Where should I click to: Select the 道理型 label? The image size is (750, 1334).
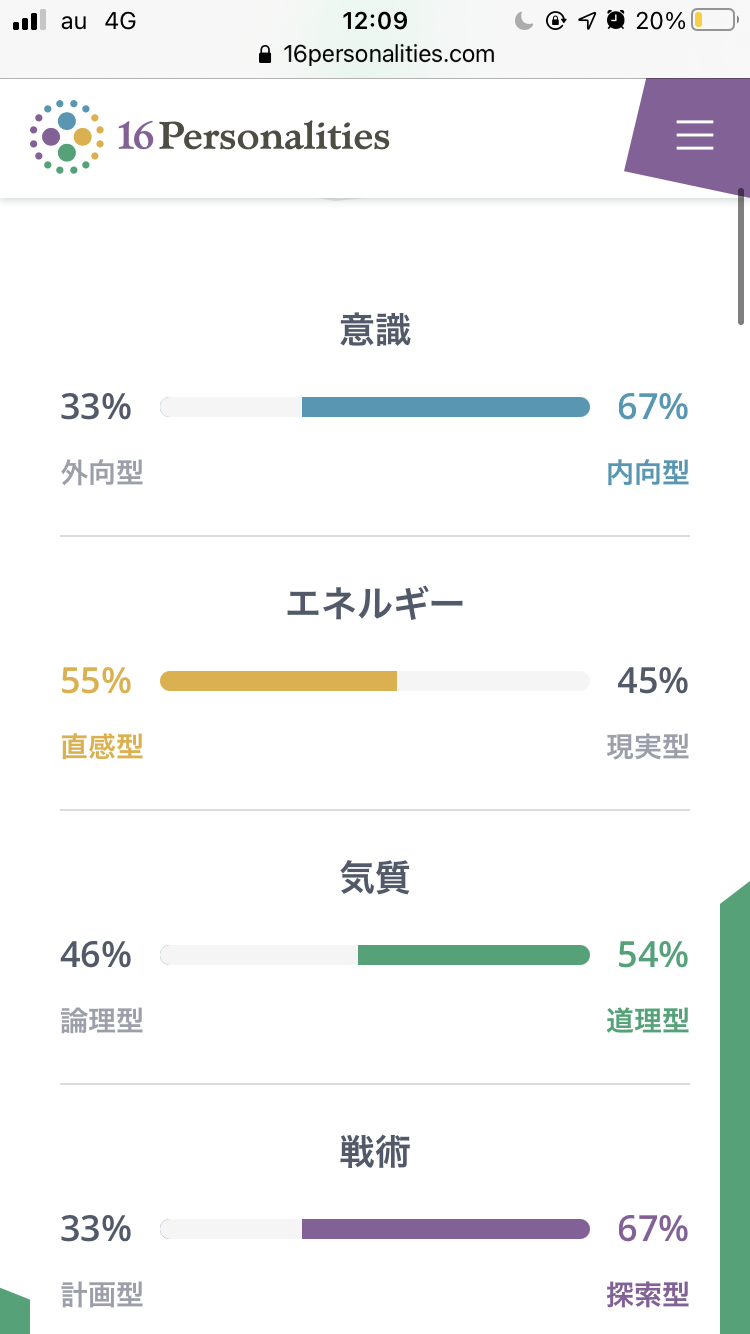coord(648,1021)
